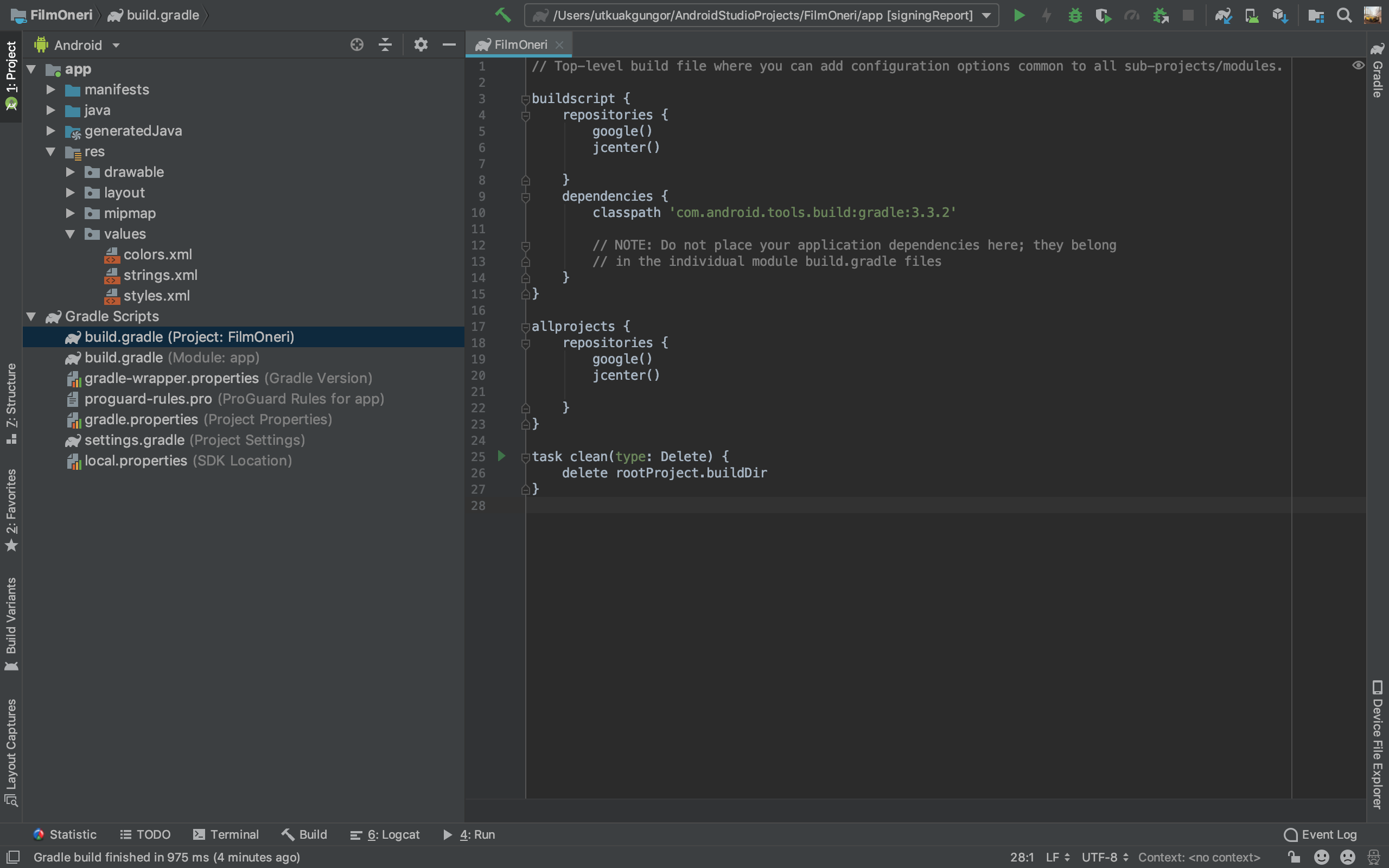Click the Search Everywhere magnifier icon
Viewport: 1389px width, 868px height.
[1343, 16]
